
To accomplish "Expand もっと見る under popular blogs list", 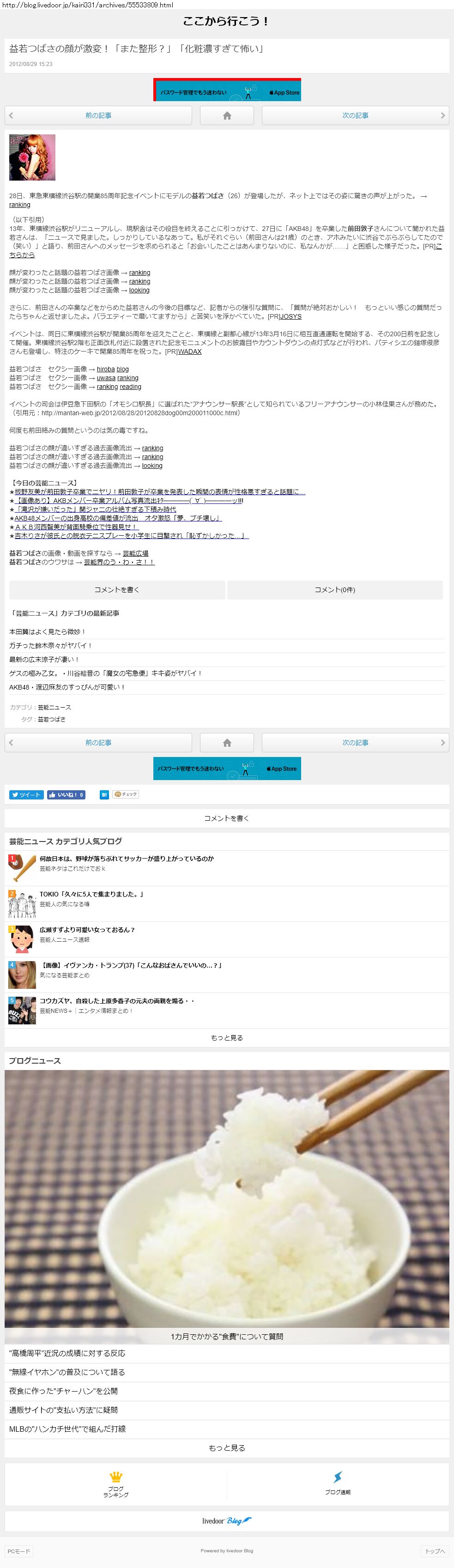I will coord(226,1038).
